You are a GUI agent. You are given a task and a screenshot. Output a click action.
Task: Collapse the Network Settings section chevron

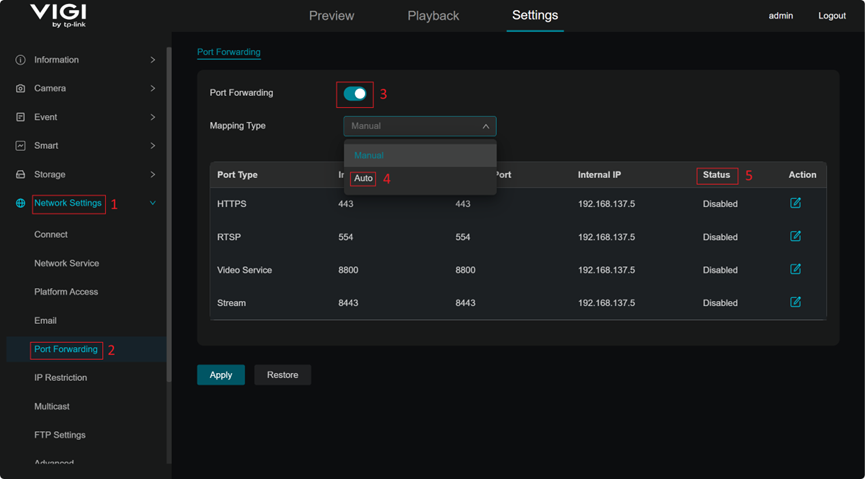coord(153,203)
